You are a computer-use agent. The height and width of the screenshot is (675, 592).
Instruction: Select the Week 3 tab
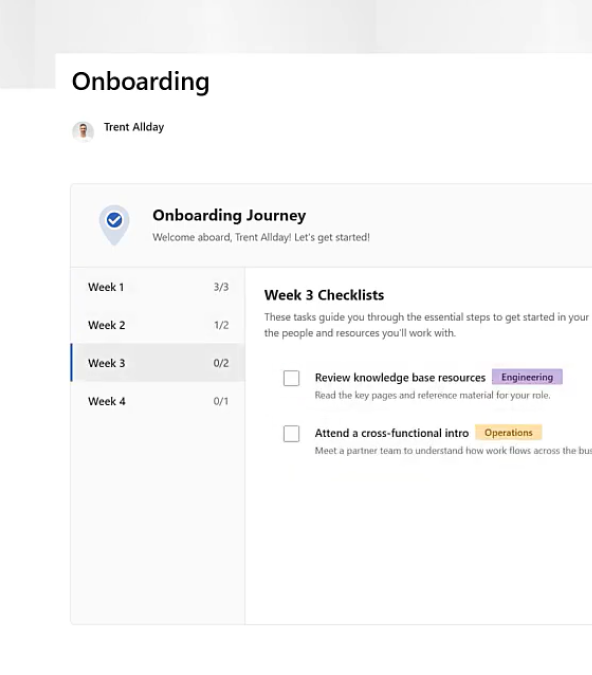(x=158, y=363)
